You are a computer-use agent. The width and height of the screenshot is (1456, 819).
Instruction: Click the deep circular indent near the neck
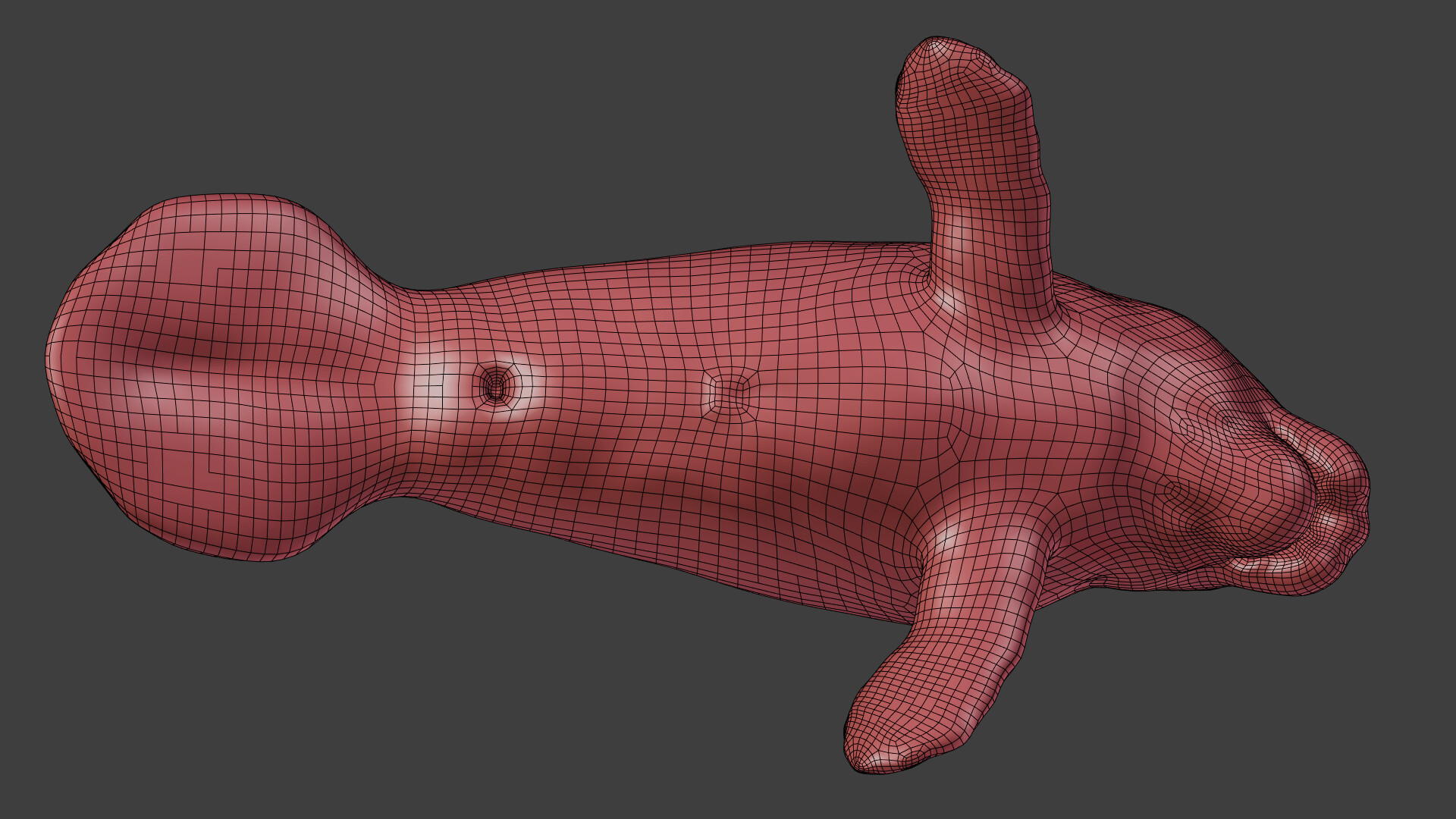pyautogui.click(x=495, y=388)
